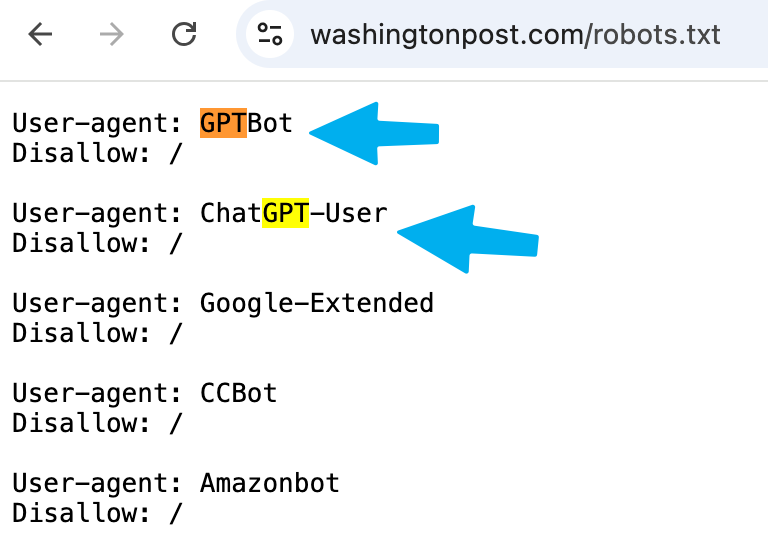Click the CCBot user-agent name
This screenshot has height=546, width=768.
click(239, 393)
